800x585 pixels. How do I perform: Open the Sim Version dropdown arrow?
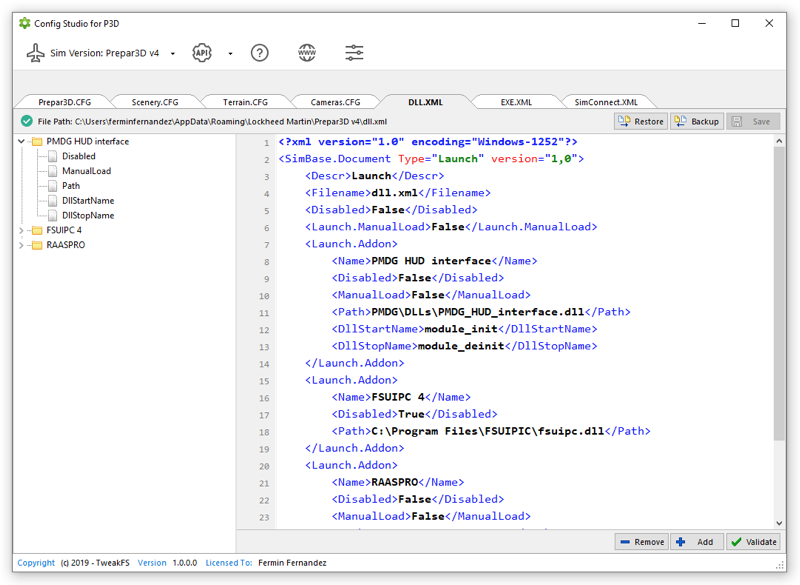click(x=173, y=54)
